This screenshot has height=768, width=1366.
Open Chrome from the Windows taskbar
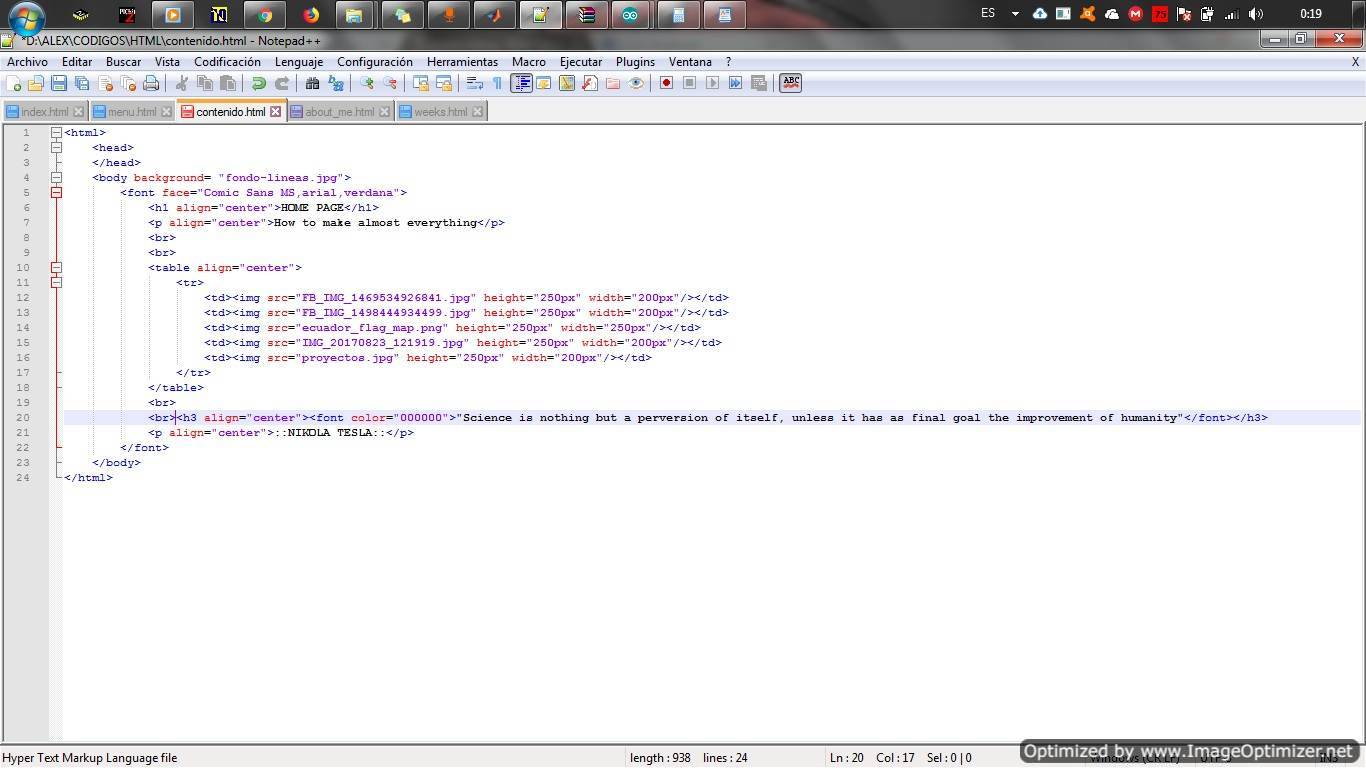(x=265, y=15)
